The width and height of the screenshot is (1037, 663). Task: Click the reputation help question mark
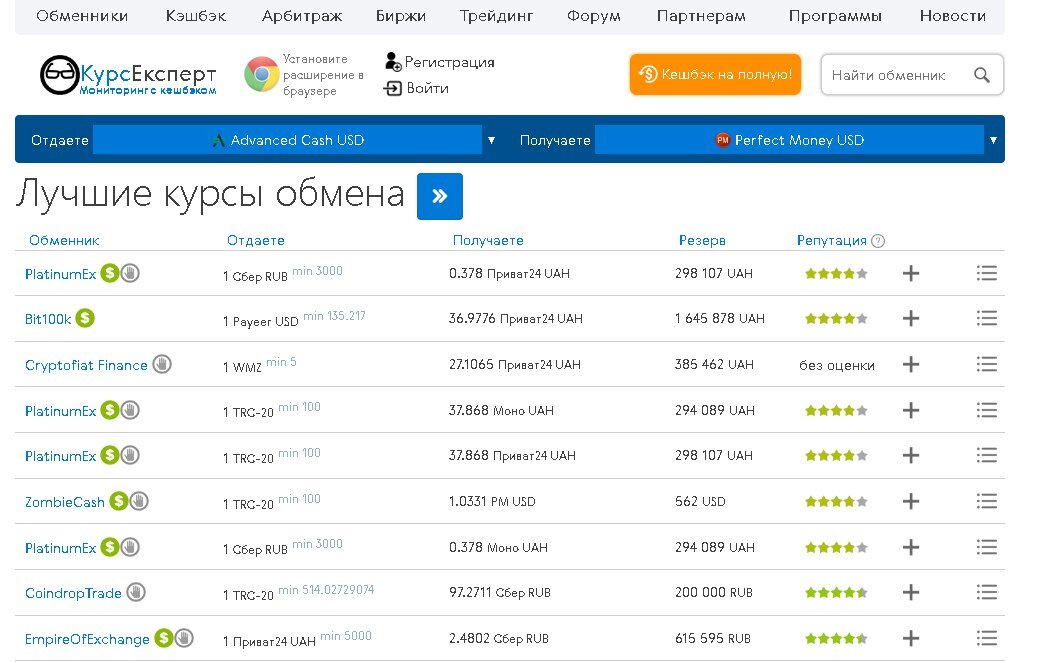click(x=878, y=241)
